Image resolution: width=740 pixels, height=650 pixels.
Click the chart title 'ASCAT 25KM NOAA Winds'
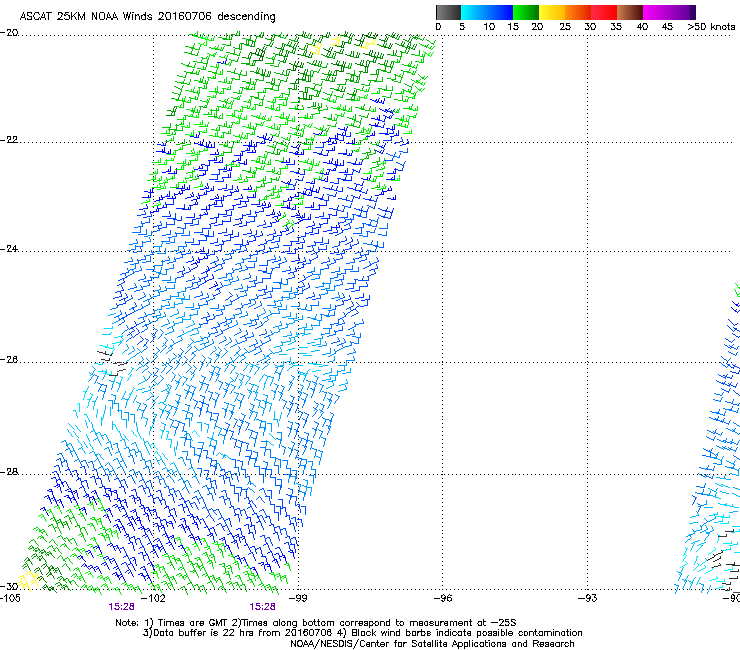[x=86, y=16]
